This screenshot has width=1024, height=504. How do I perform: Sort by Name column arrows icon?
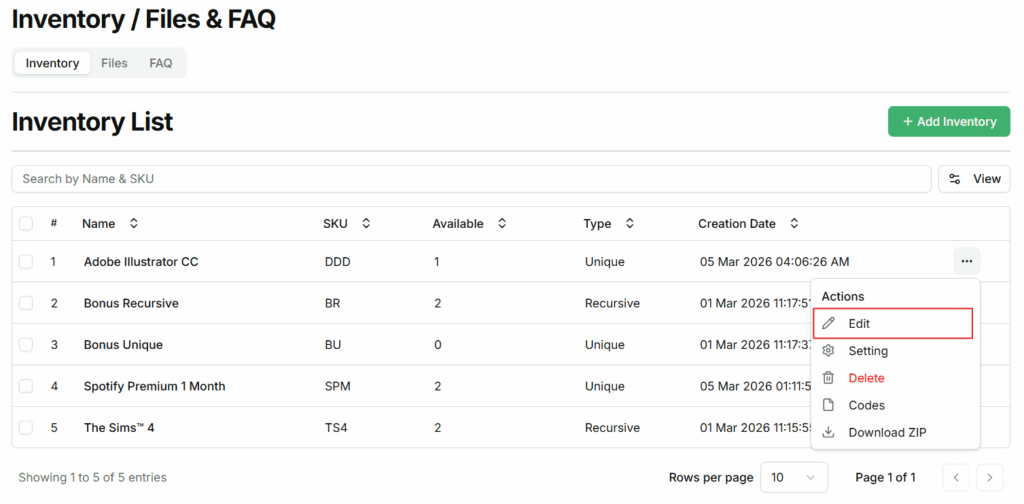click(134, 224)
